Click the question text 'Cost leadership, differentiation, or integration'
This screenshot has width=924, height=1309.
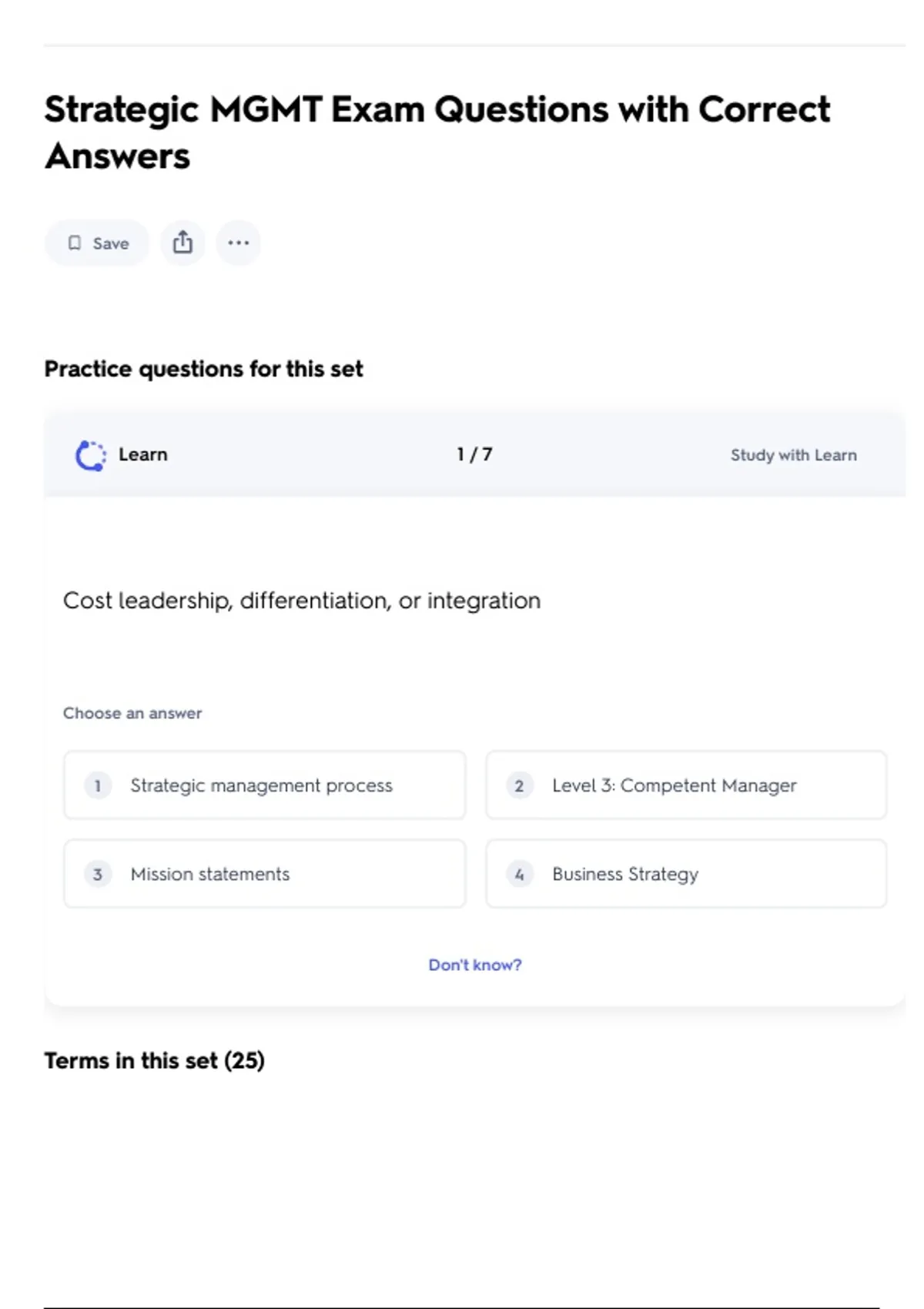(302, 601)
